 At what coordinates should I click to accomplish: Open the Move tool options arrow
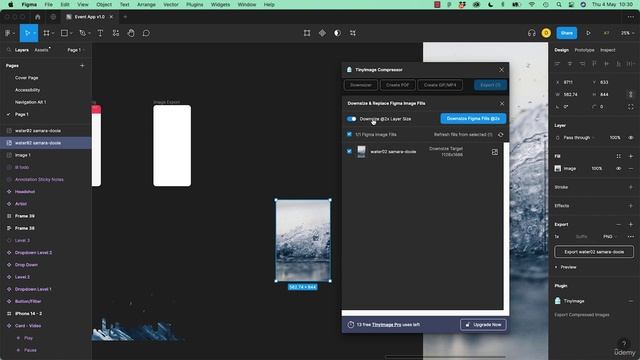coord(34,33)
